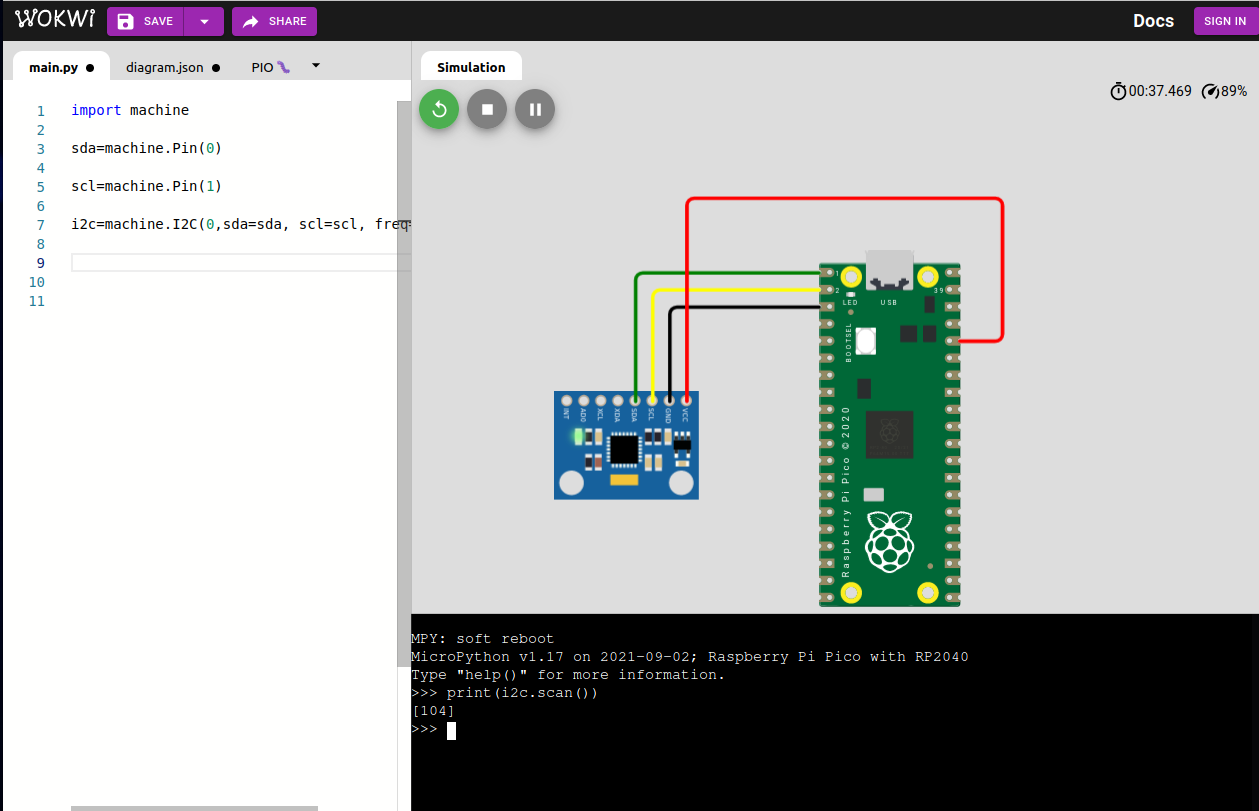
Task: Open the PIO tab
Action: pyautogui.click(x=270, y=67)
